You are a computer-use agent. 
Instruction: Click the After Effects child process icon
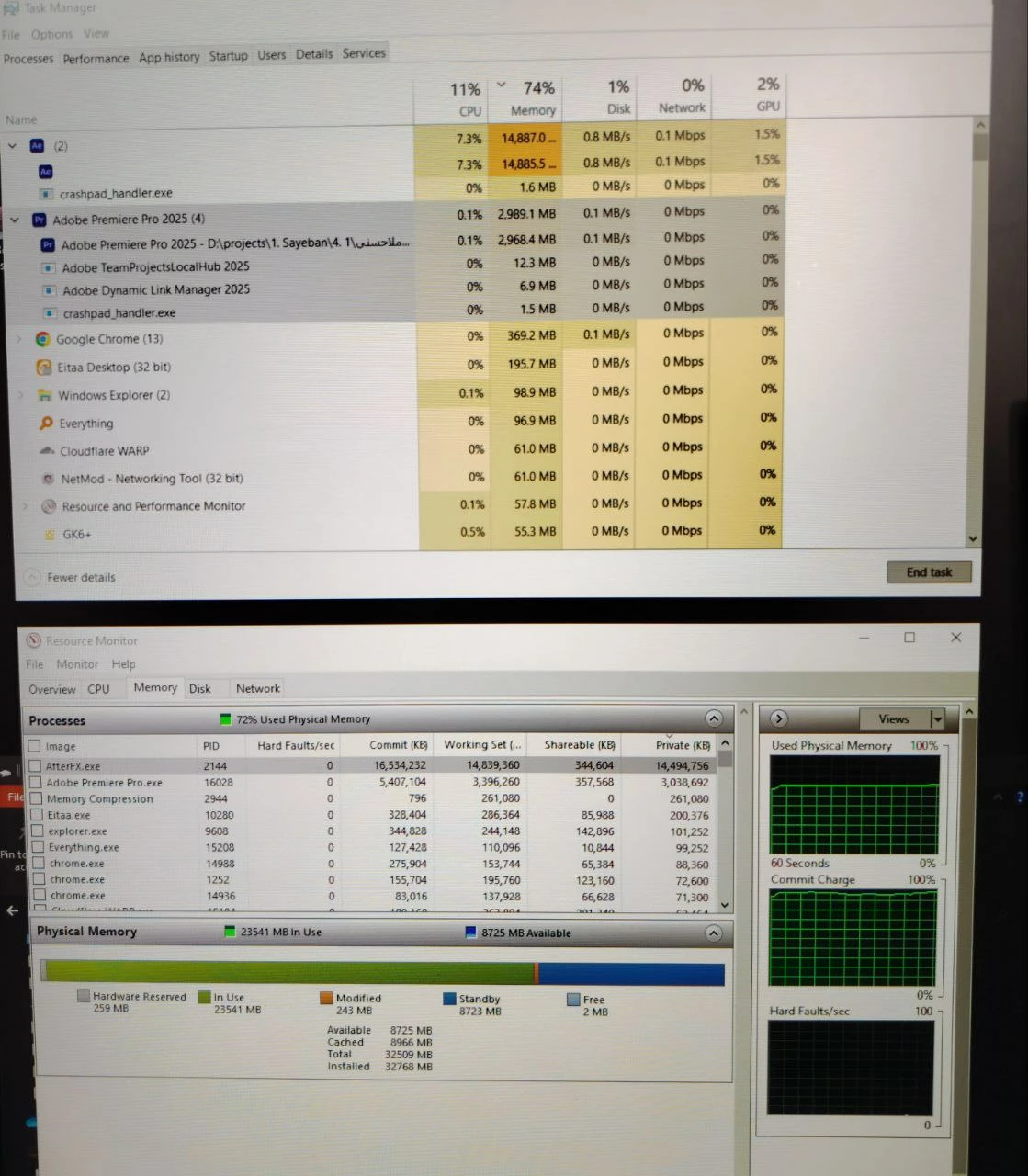pos(46,171)
